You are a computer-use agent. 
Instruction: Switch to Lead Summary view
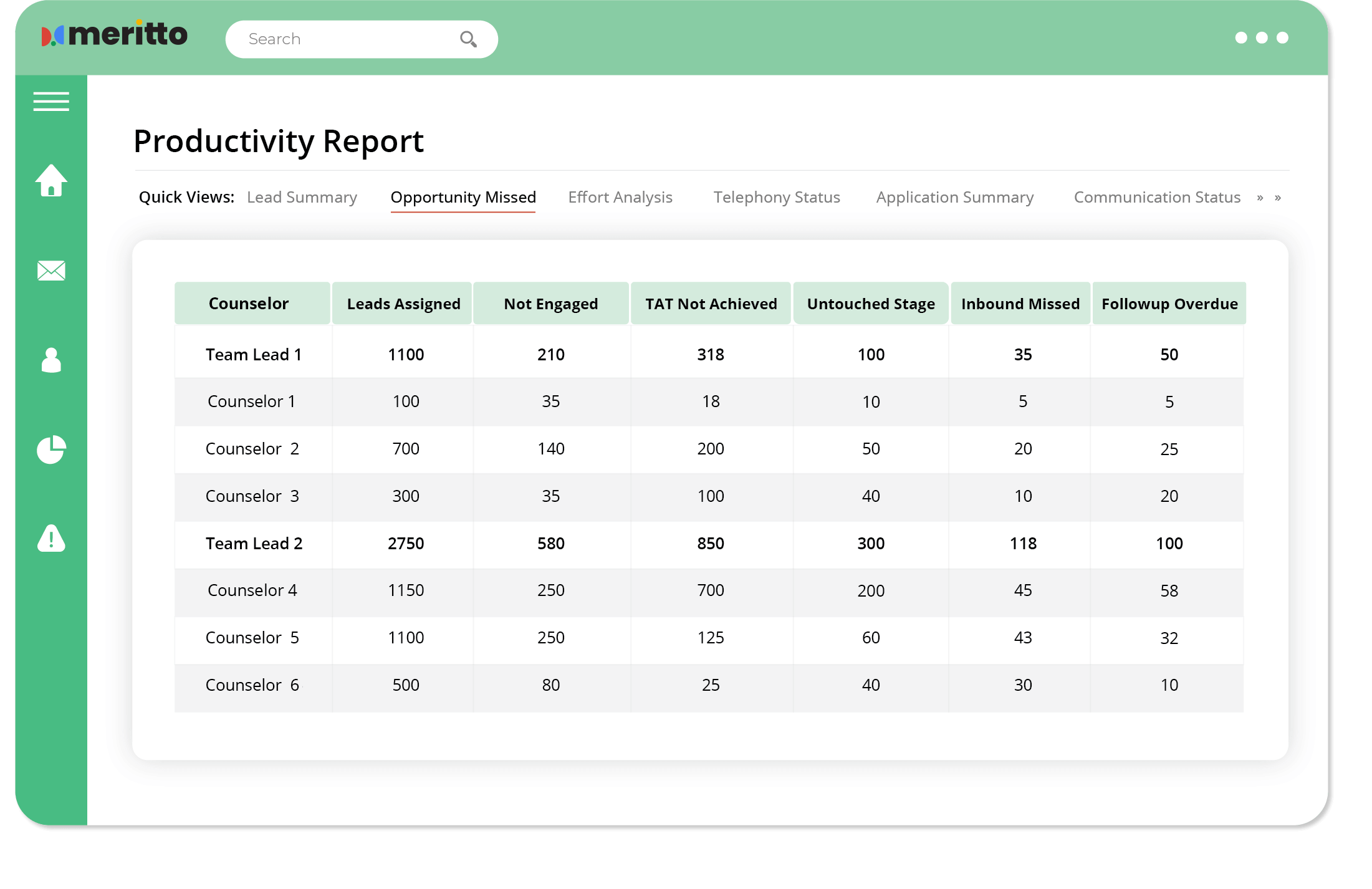[x=302, y=198]
